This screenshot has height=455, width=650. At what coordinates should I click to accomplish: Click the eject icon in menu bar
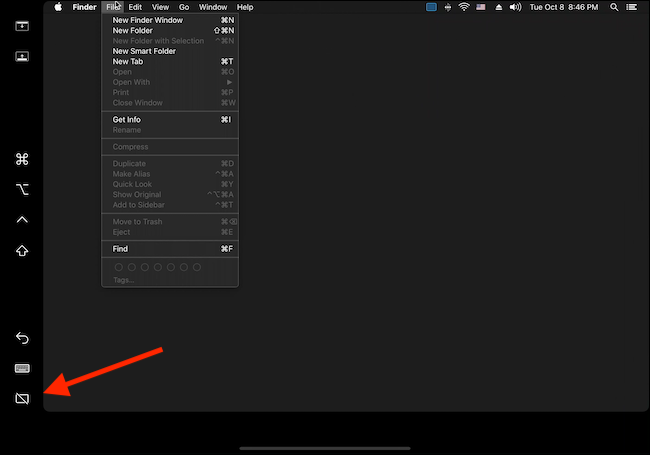tap(499, 7)
